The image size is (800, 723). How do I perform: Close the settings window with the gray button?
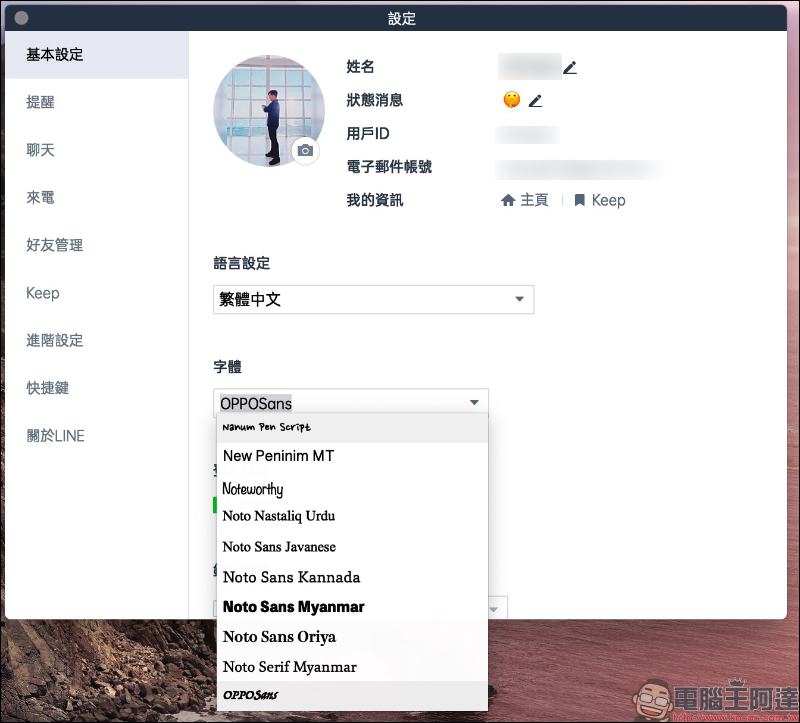coord(21,18)
